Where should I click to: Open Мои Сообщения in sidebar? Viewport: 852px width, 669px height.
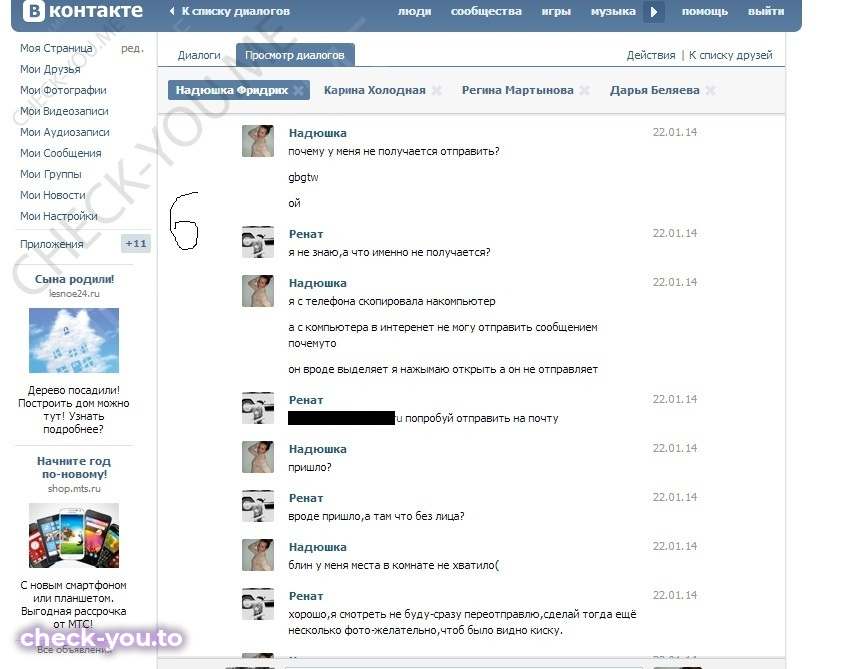[x=60, y=153]
